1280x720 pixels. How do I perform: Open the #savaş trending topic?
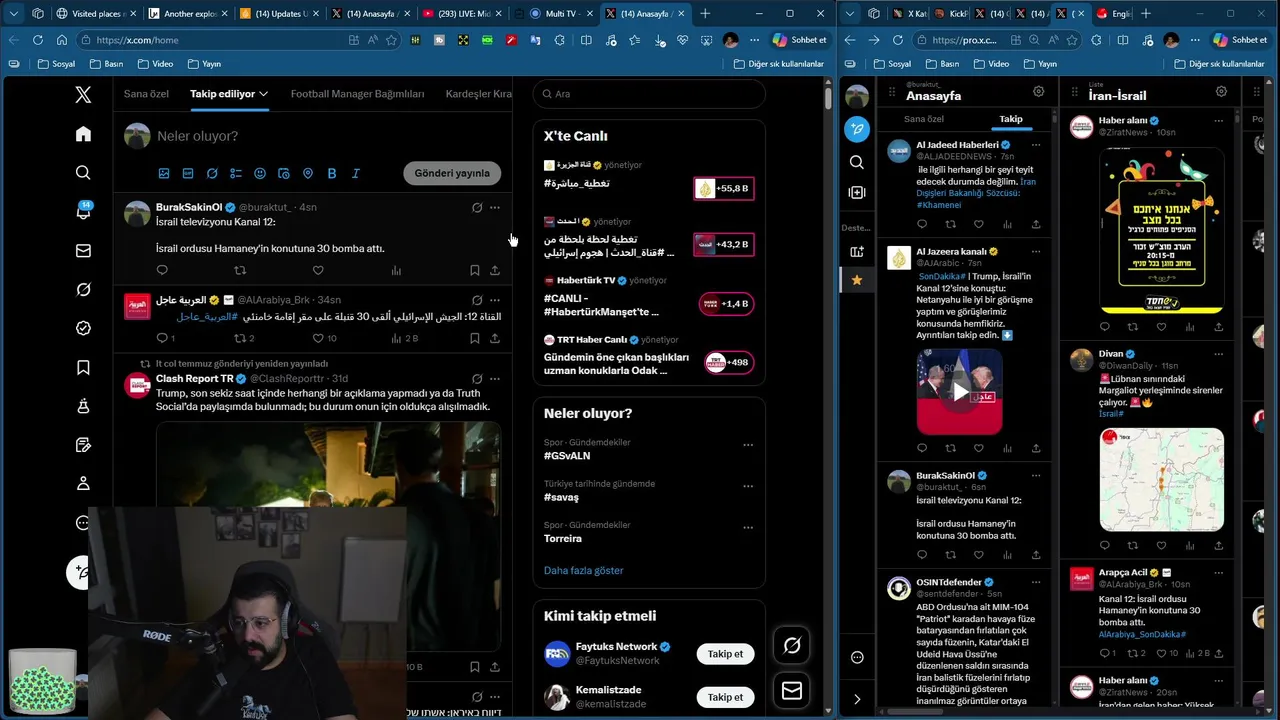tap(561, 497)
